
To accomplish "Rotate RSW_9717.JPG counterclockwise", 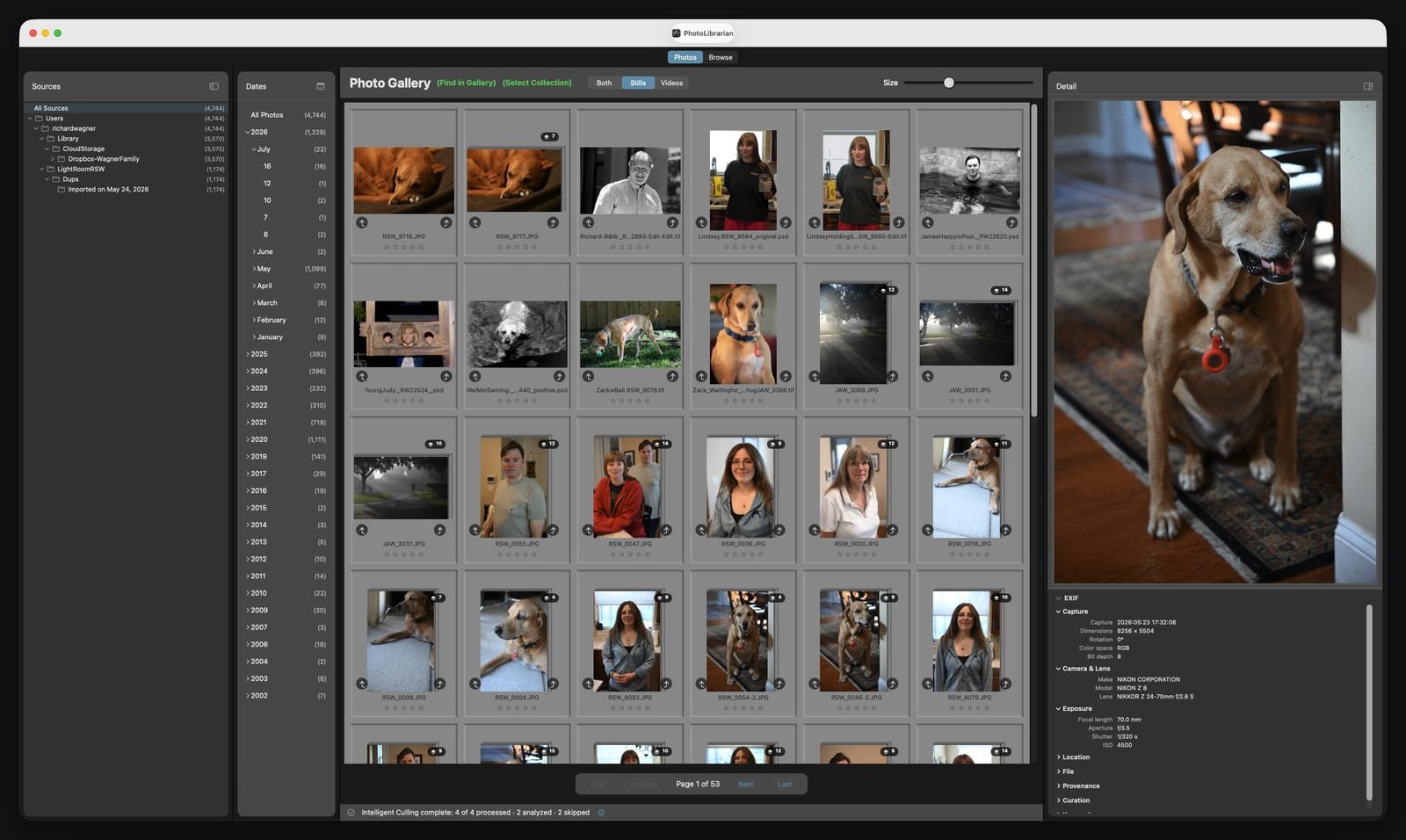I will coord(475,222).
